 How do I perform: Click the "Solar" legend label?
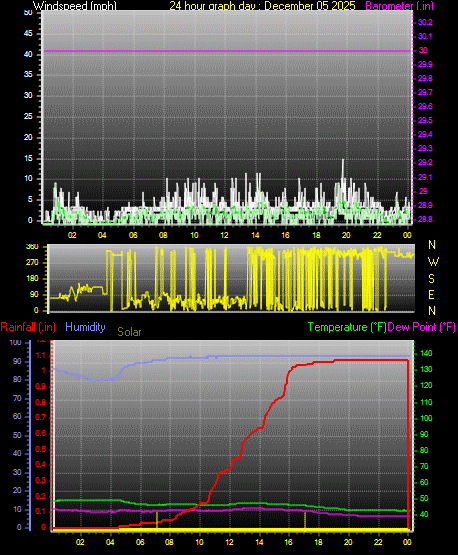[x=129, y=332]
